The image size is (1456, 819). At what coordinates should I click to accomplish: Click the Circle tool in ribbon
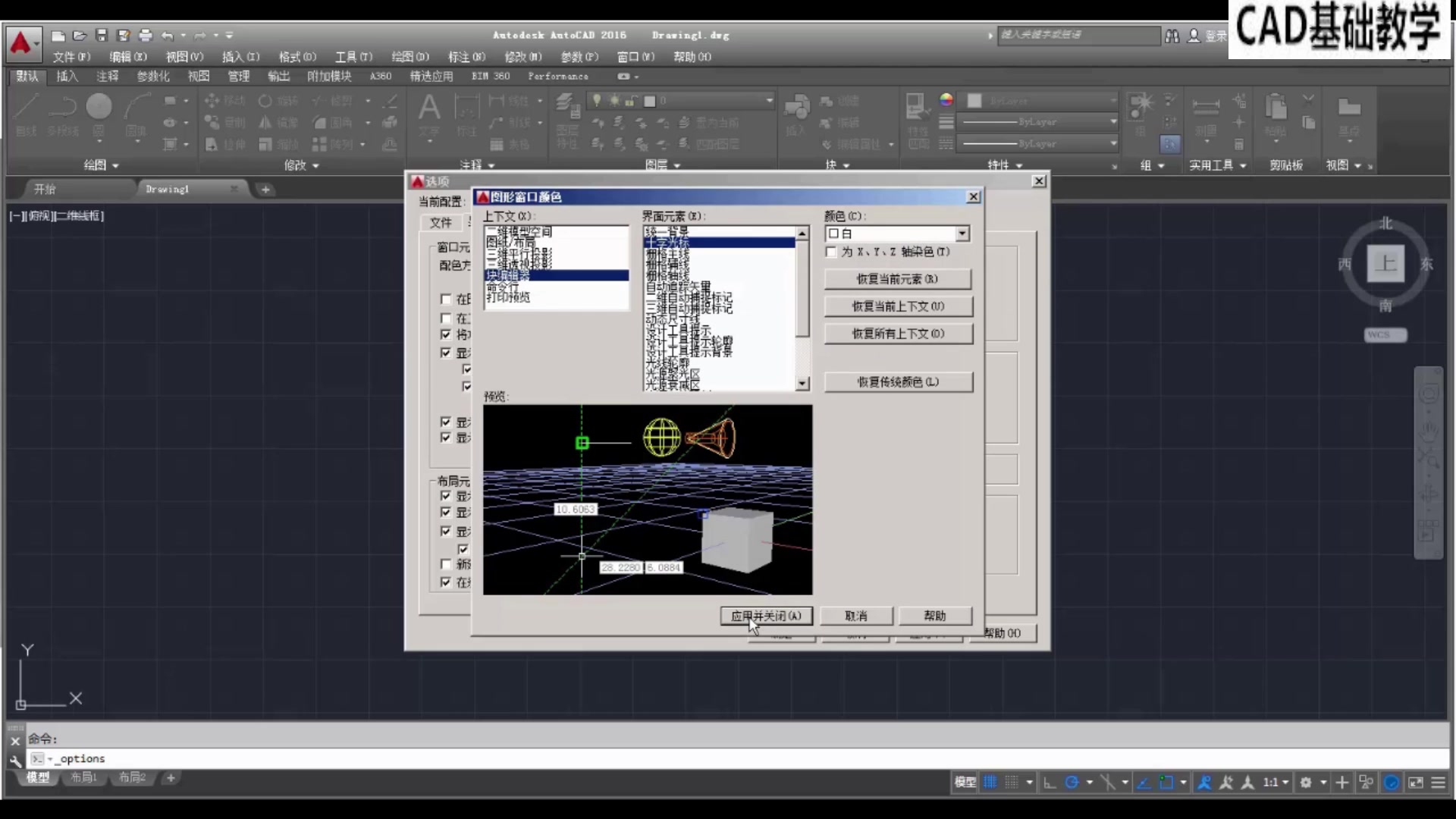click(x=99, y=108)
